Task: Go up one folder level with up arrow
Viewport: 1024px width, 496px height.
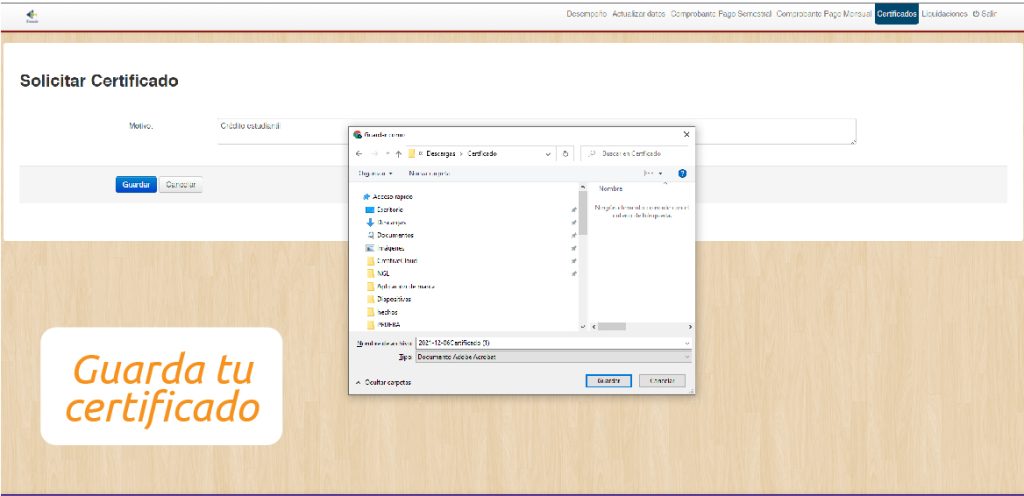Action: click(x=398, y=153)
